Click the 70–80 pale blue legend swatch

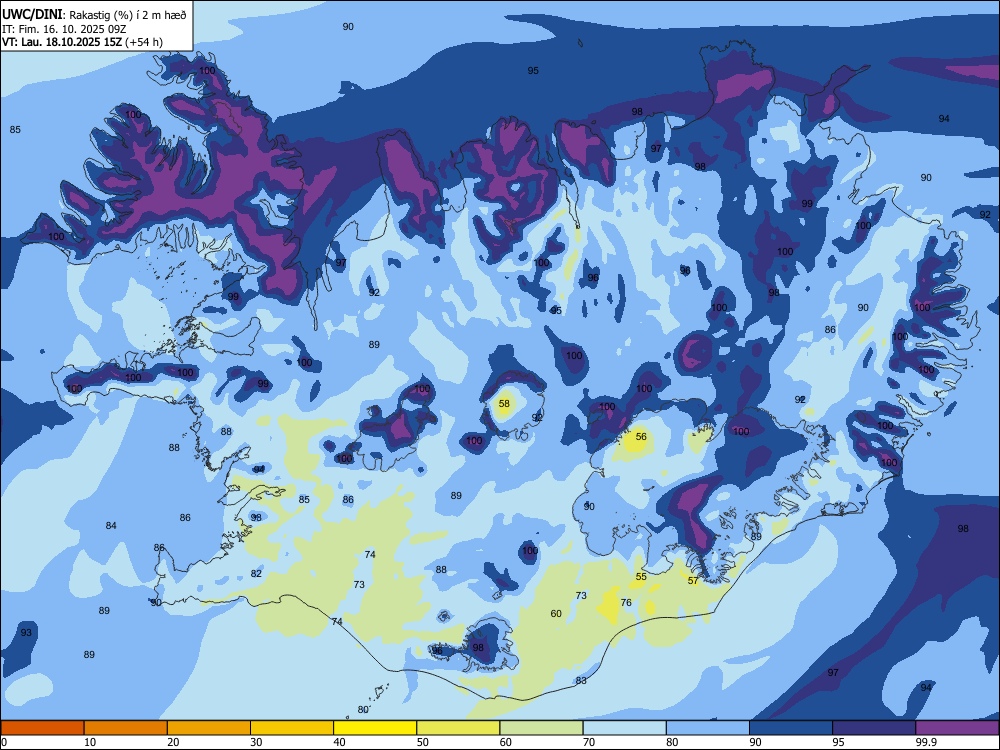pyautogui.click(x=624, y=728)
